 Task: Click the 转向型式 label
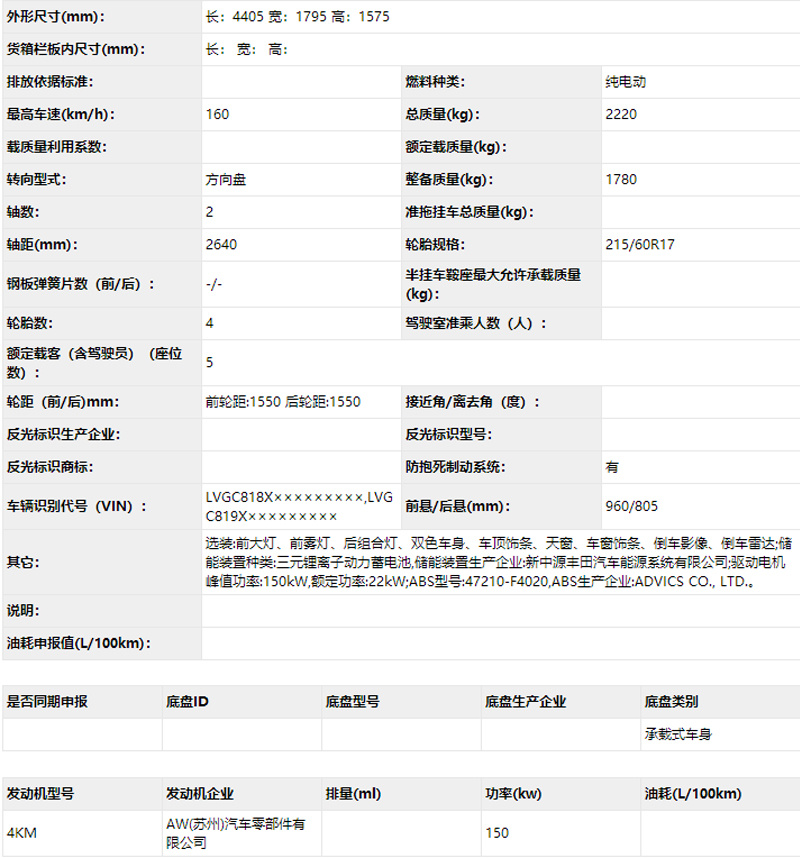pos(36,179)
